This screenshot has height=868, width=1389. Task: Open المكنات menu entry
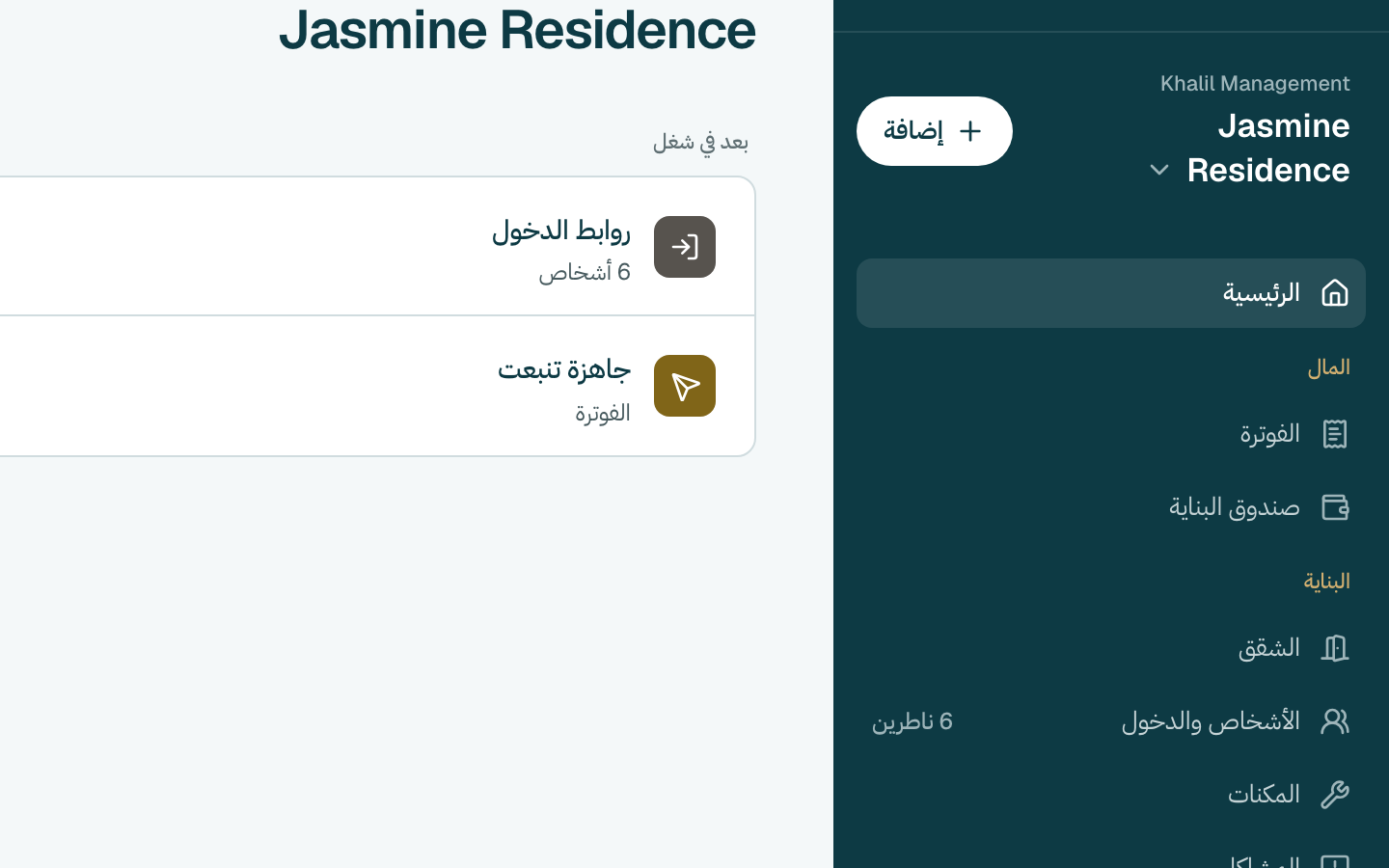(1111, 795)
